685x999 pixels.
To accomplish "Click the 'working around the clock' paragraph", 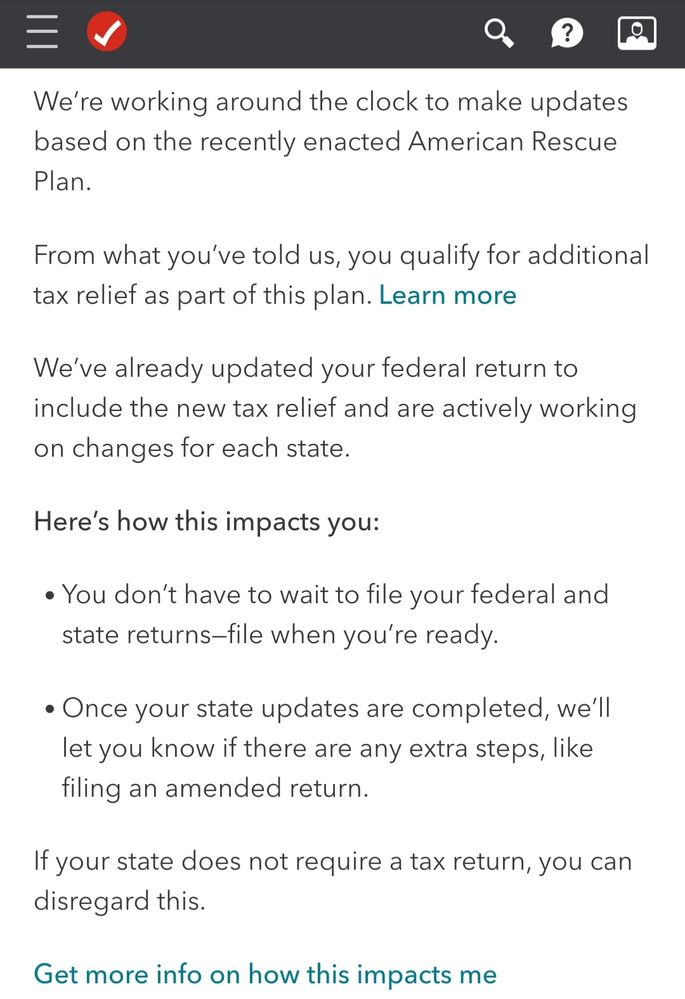I will 330,102.
